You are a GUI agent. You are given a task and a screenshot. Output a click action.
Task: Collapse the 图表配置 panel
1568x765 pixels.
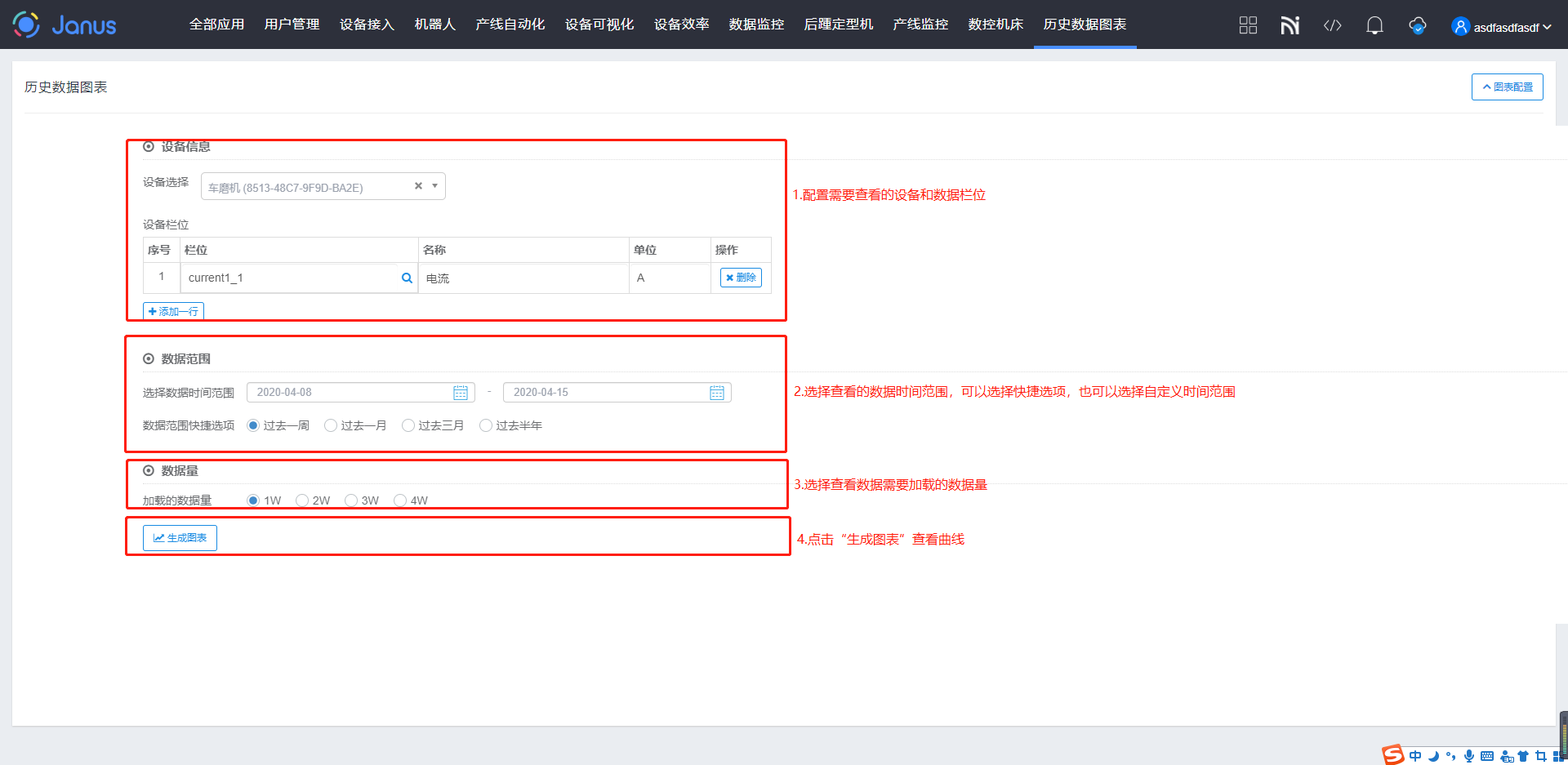(1508, 87)
